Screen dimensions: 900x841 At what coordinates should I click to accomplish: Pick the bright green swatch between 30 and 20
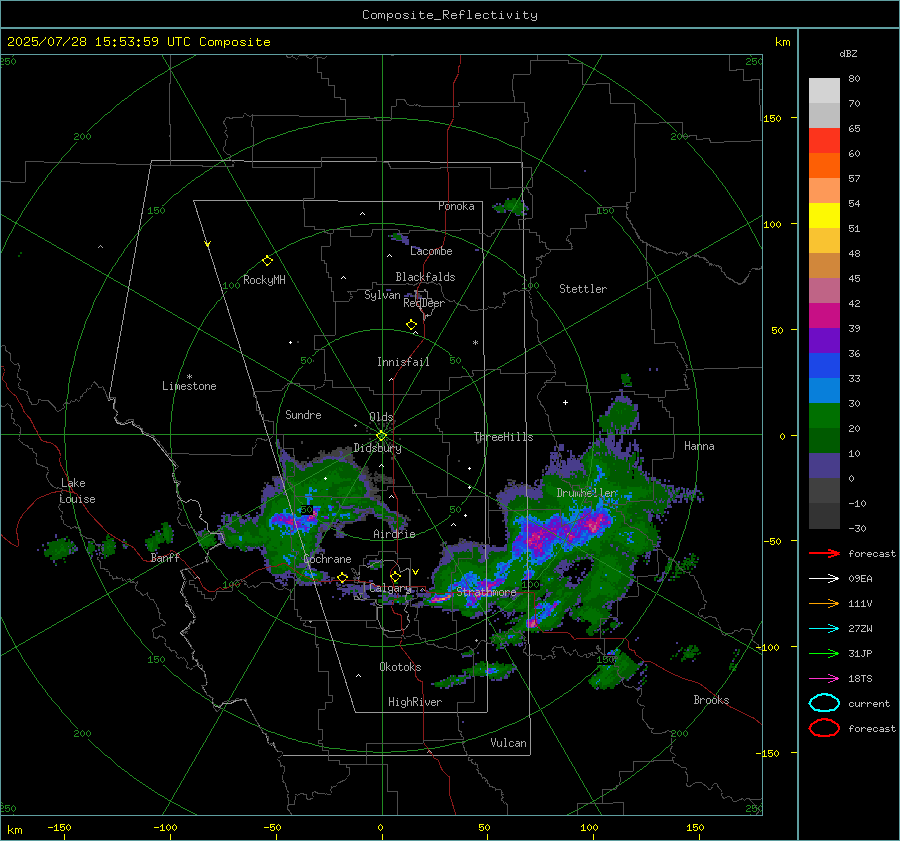click(824, 416)
